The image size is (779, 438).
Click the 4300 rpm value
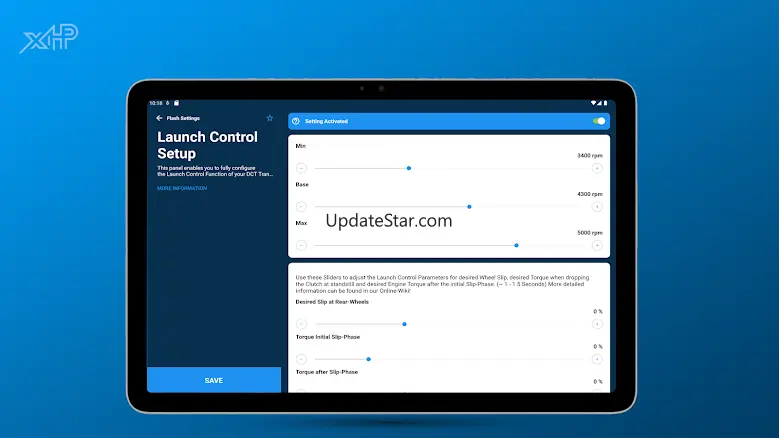point(590,194)
